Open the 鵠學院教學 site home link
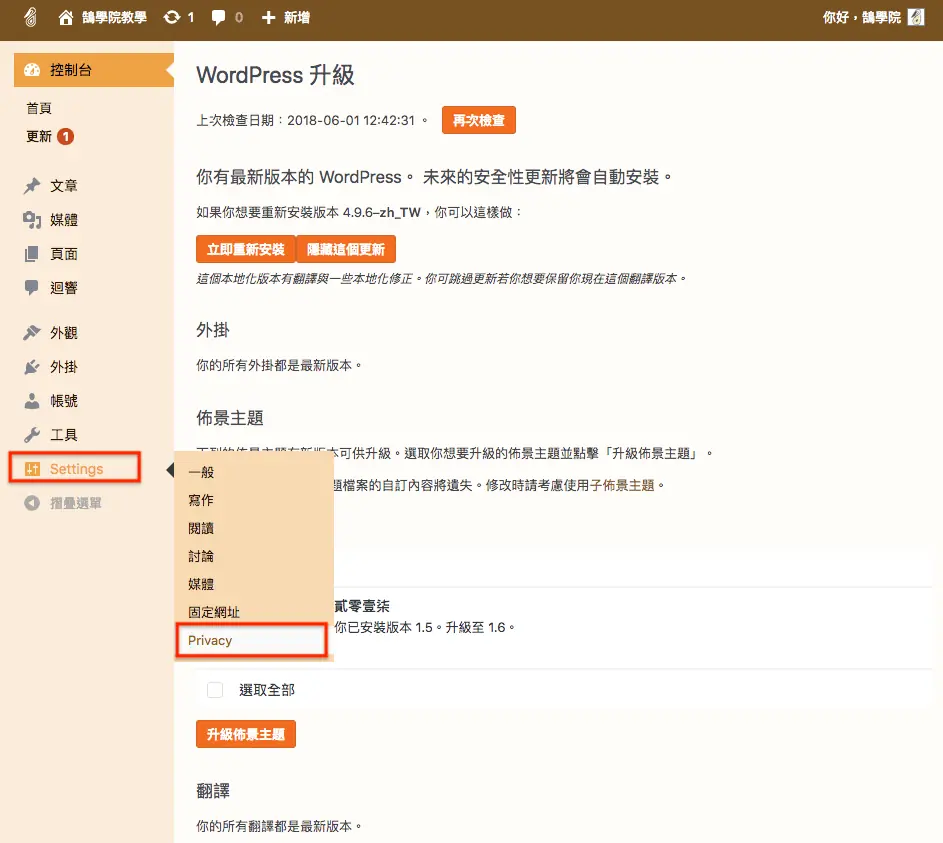 point(102,17)
